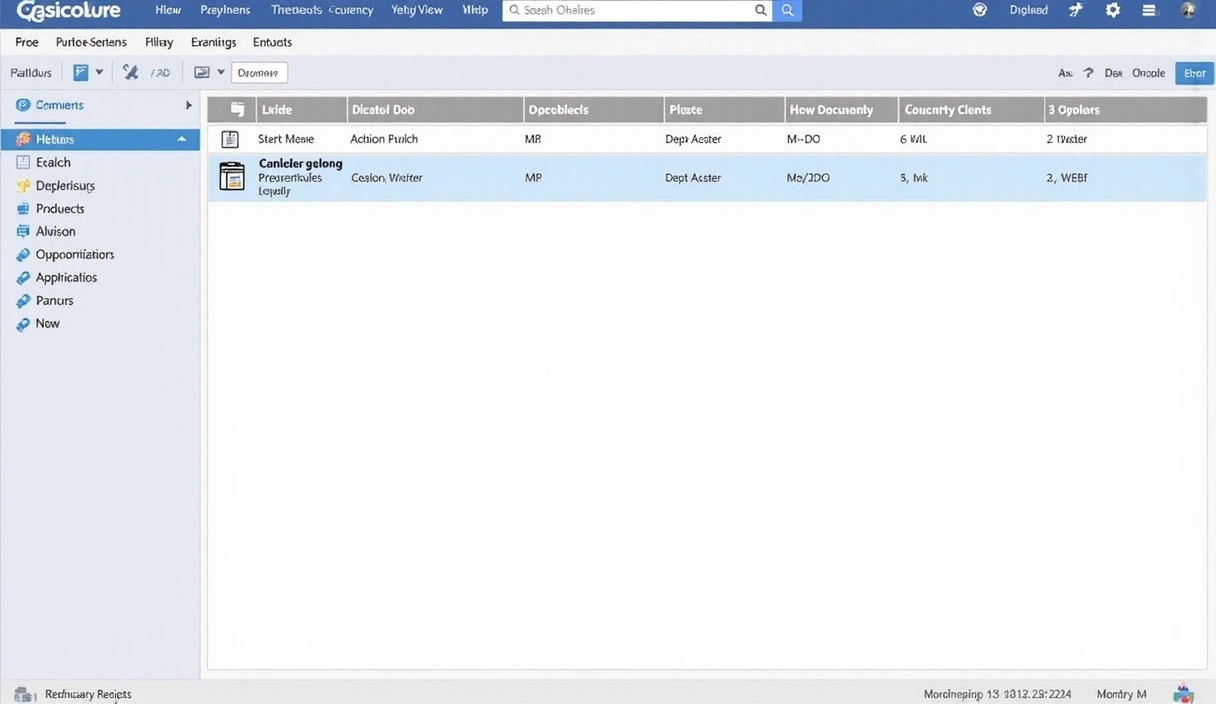This screenshot has width=1216, height=704.
Task: Select the Proe tab
Action: (27, 42)
